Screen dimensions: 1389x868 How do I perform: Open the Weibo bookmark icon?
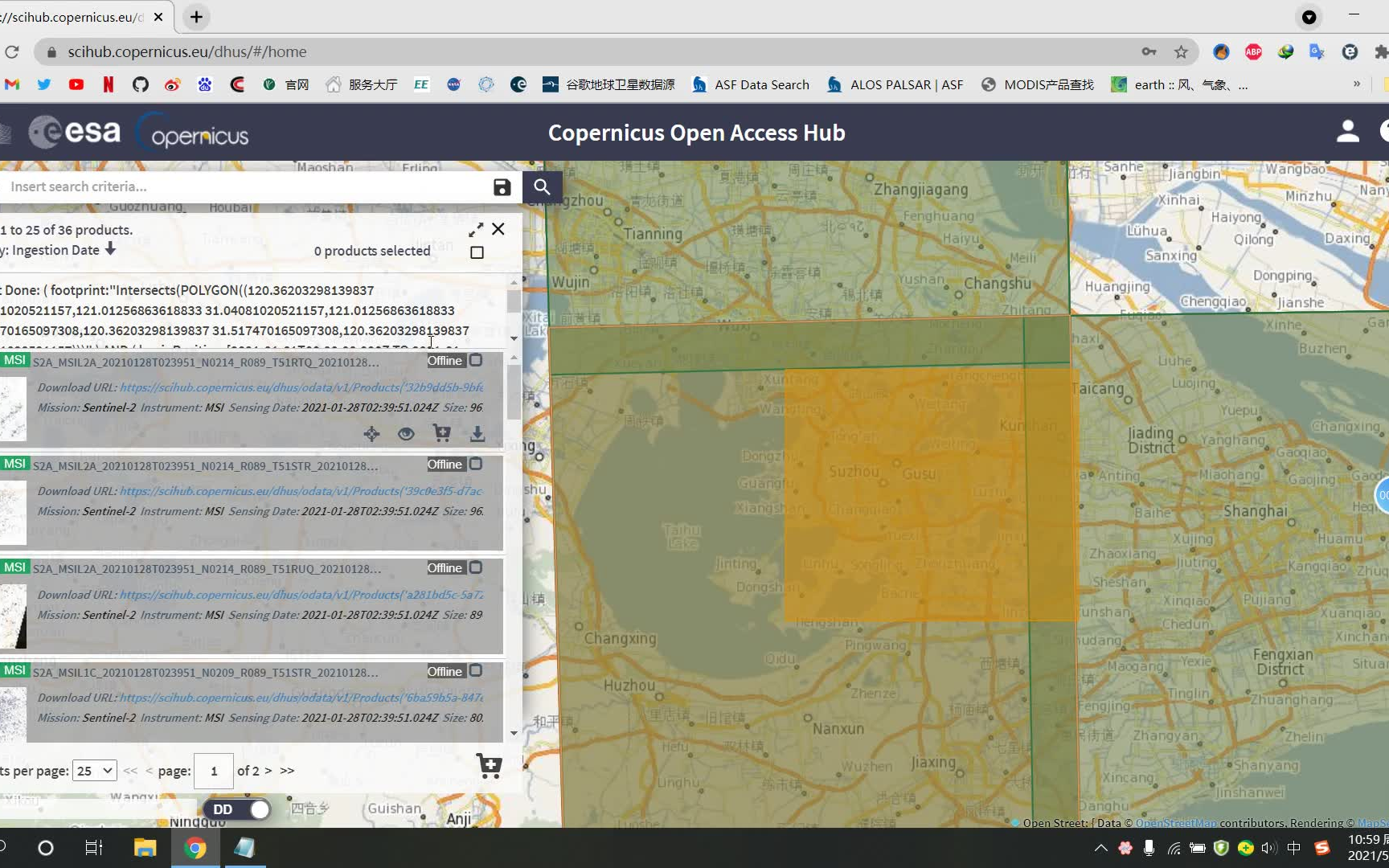click(x=173, y=84)
